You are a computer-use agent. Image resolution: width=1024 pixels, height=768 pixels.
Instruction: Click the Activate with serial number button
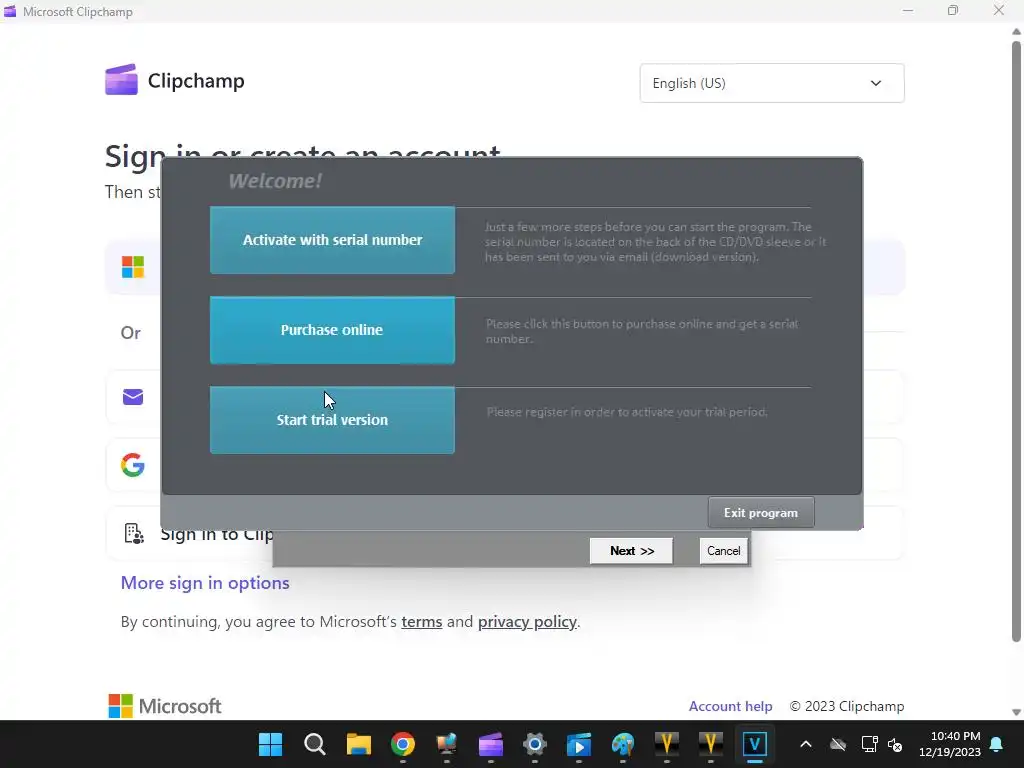click(x=332, y=240)
